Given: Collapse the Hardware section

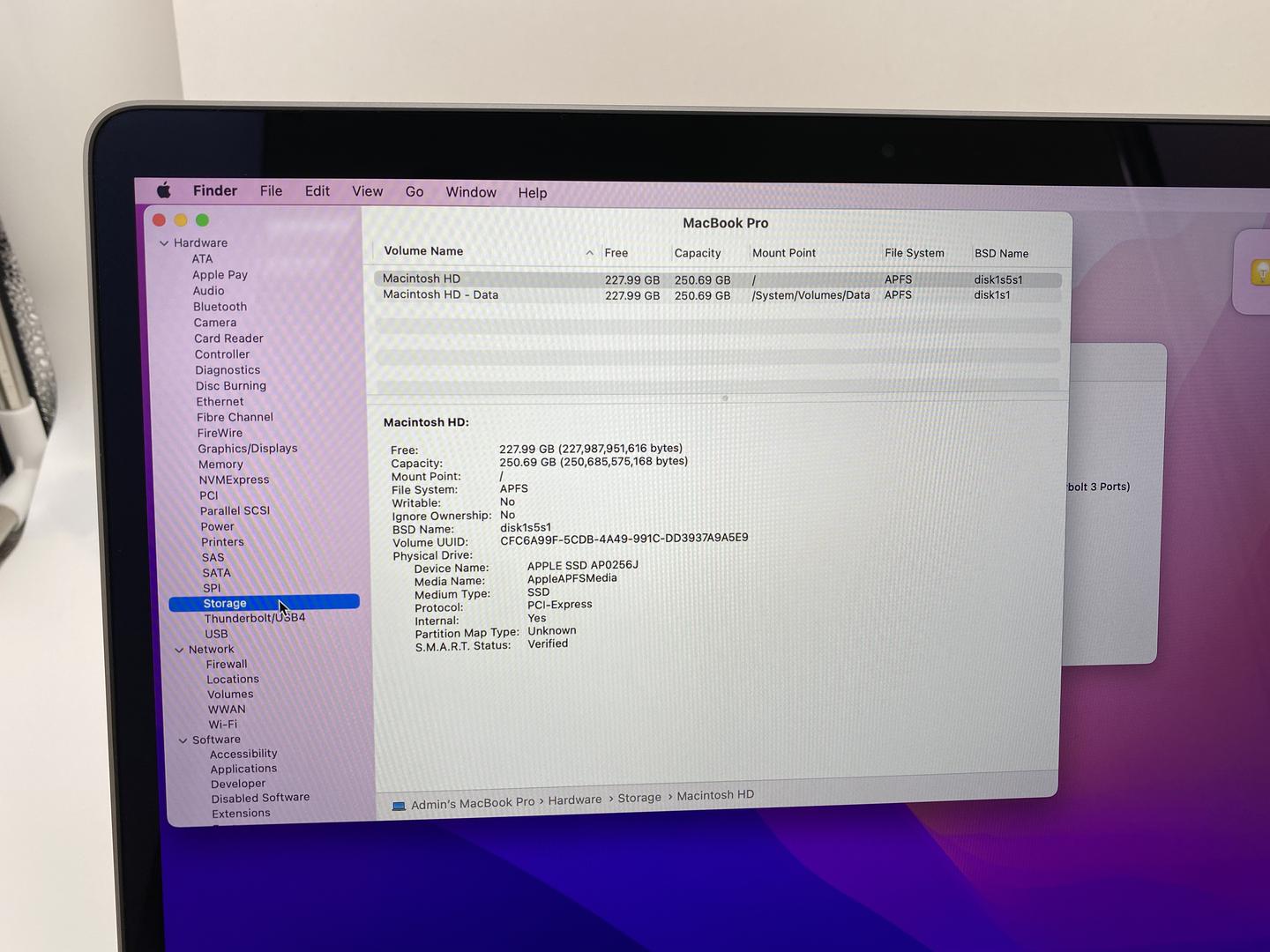Looking at the screenshot, I should (x=164, y=243).
